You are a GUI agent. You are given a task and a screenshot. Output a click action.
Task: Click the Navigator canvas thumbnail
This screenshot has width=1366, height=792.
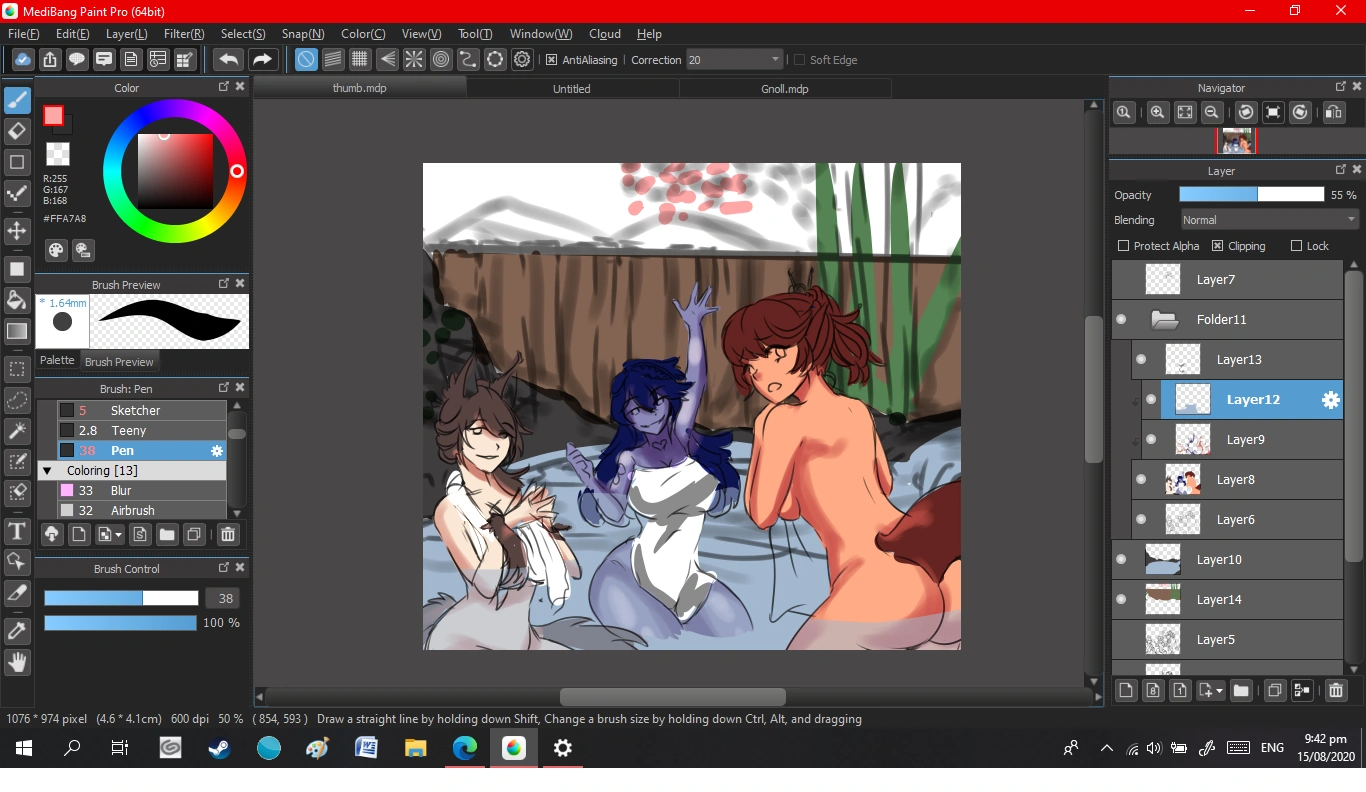click(1237, 141)
